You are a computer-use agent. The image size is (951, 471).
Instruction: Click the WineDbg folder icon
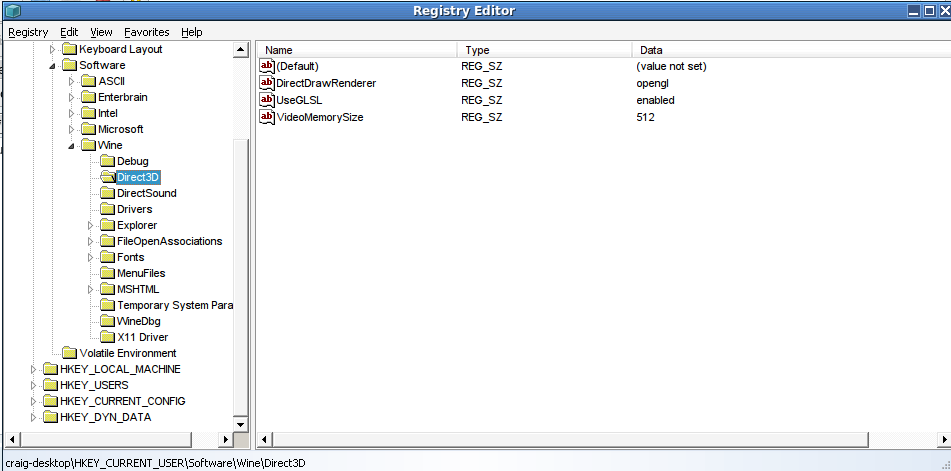(x=107, y=321)
